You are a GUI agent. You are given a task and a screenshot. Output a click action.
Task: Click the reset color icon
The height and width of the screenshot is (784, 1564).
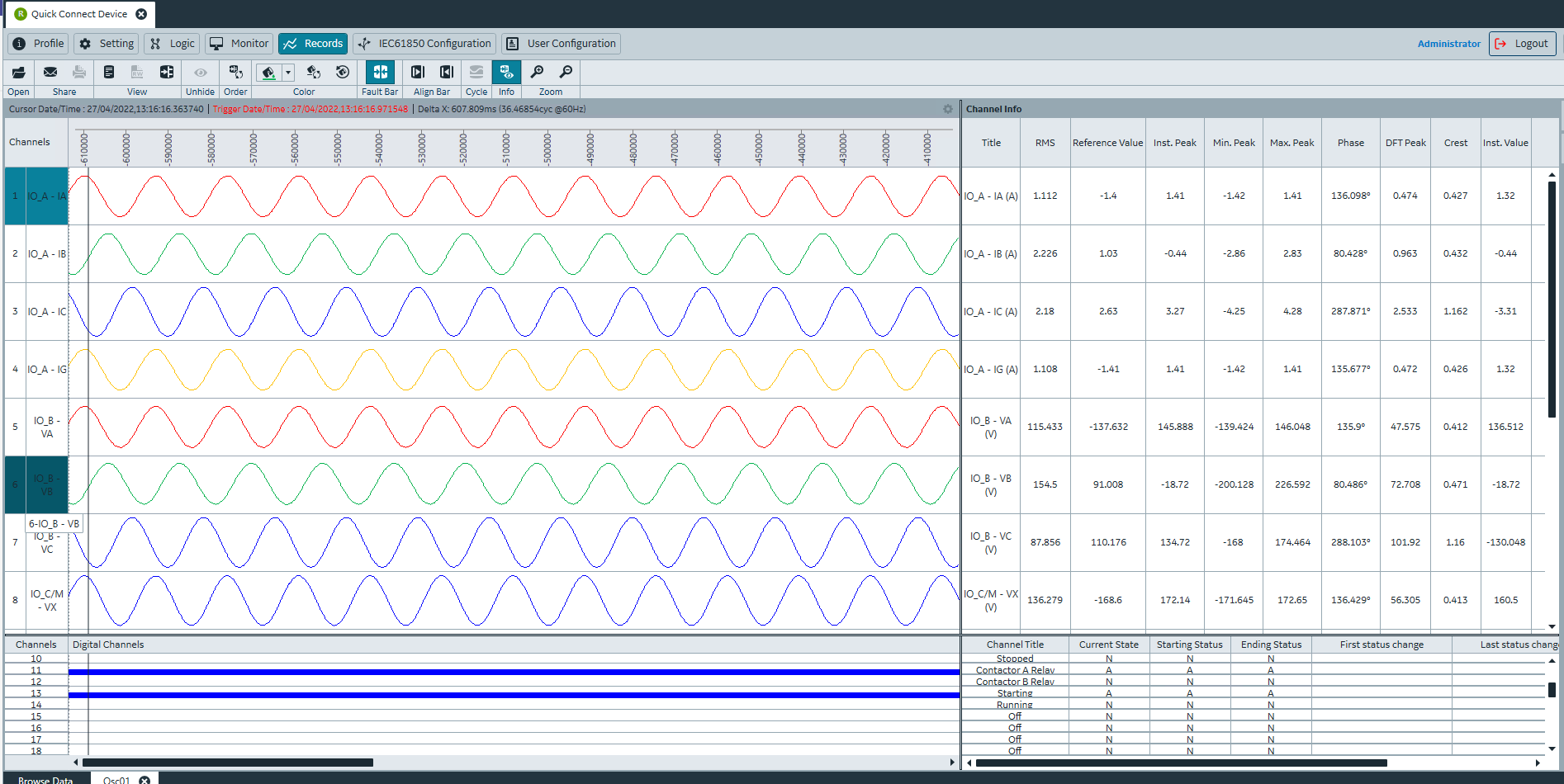click(343, 73)
